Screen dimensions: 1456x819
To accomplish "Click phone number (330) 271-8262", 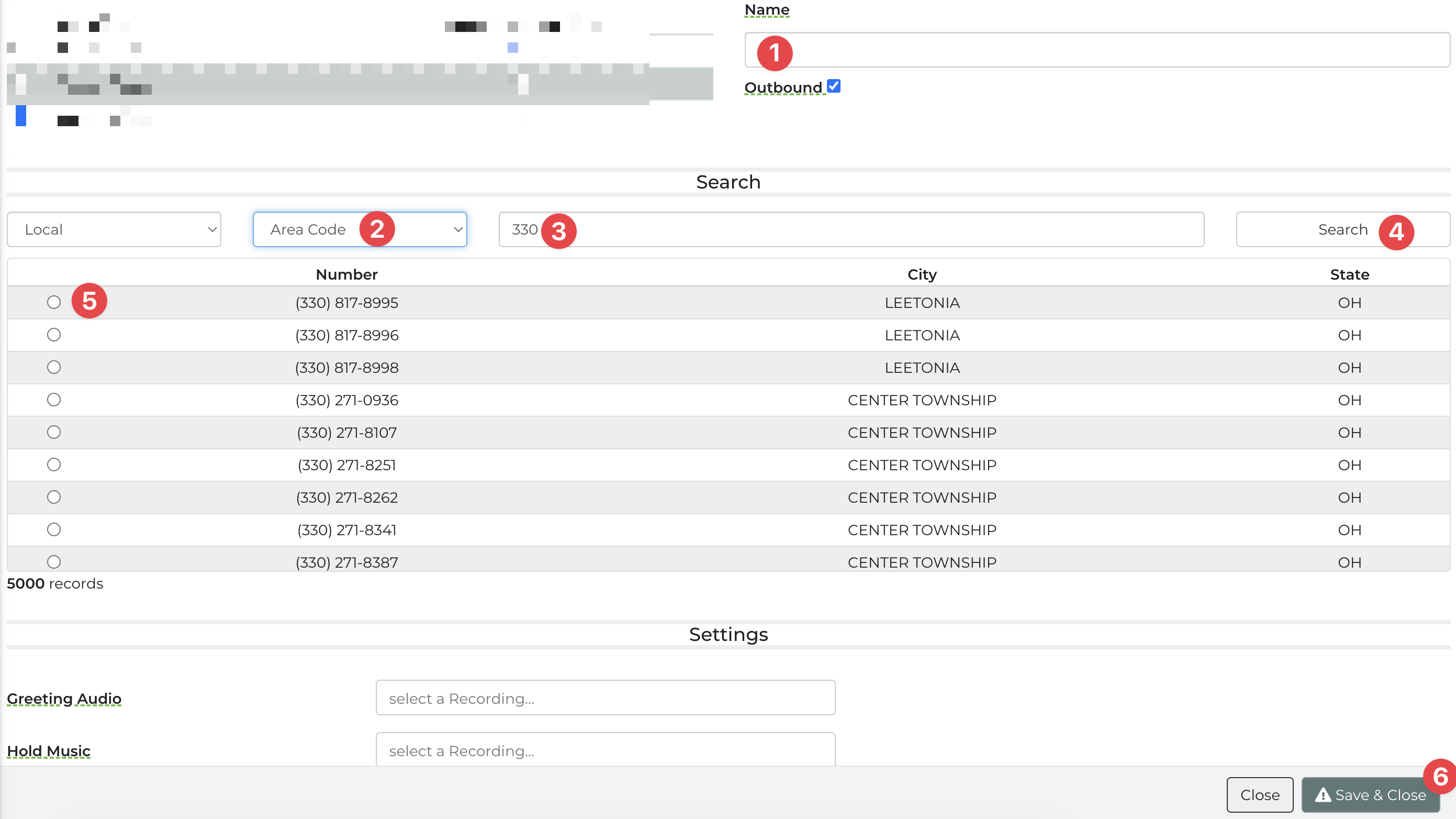I will coord(346,497).
